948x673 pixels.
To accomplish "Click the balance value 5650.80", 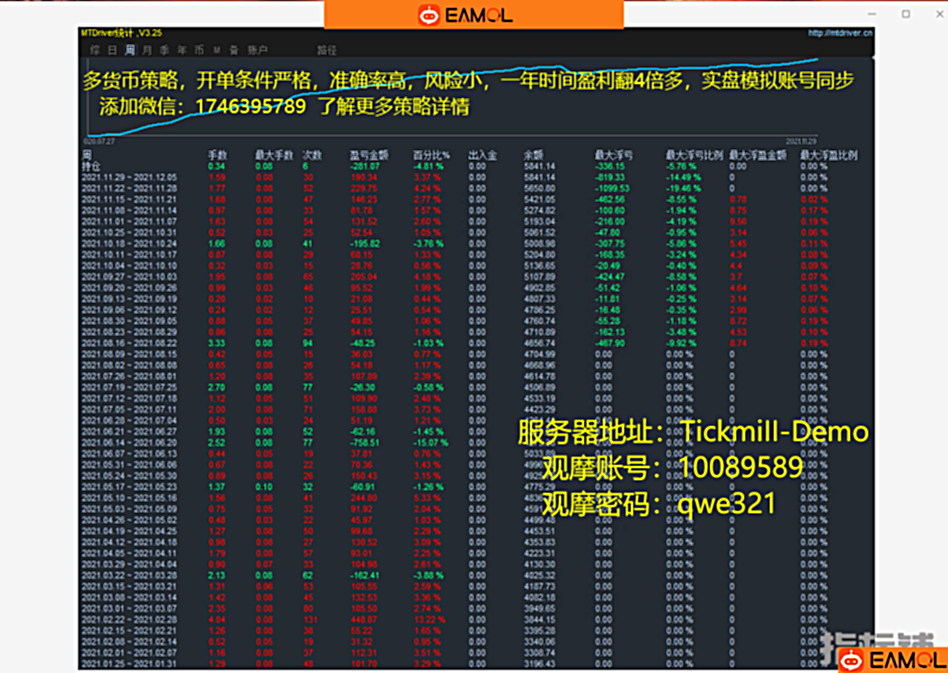I will [x=539, y=188].
